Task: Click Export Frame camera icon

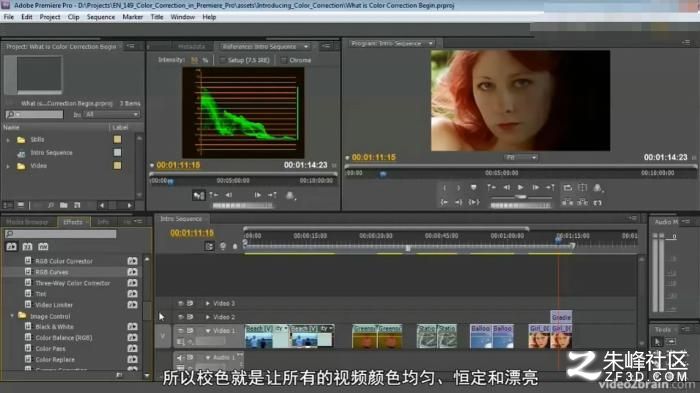Action: click(x=597, y=188)
